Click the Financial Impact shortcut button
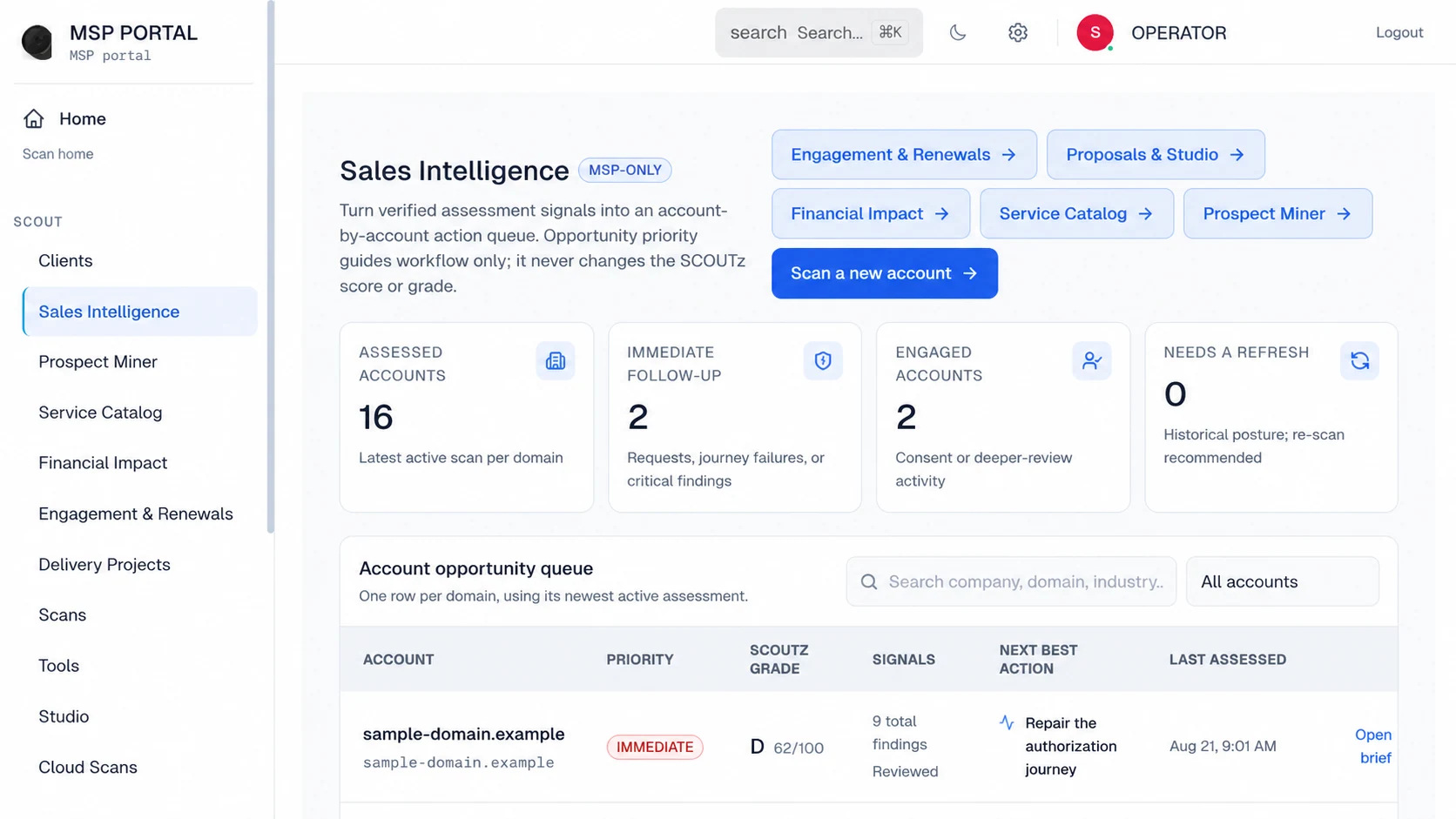Screen dimensions: 1456x819 tap(871, 213)
